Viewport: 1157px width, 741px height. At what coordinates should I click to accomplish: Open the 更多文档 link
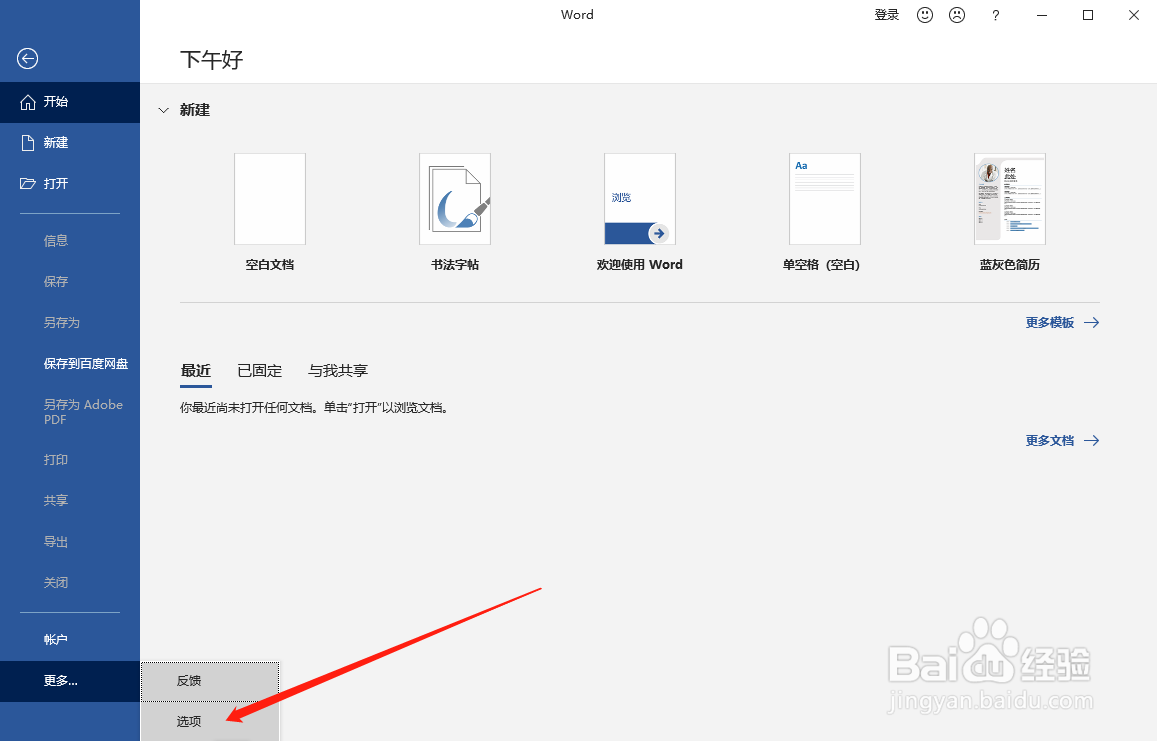pos(1050,441)
